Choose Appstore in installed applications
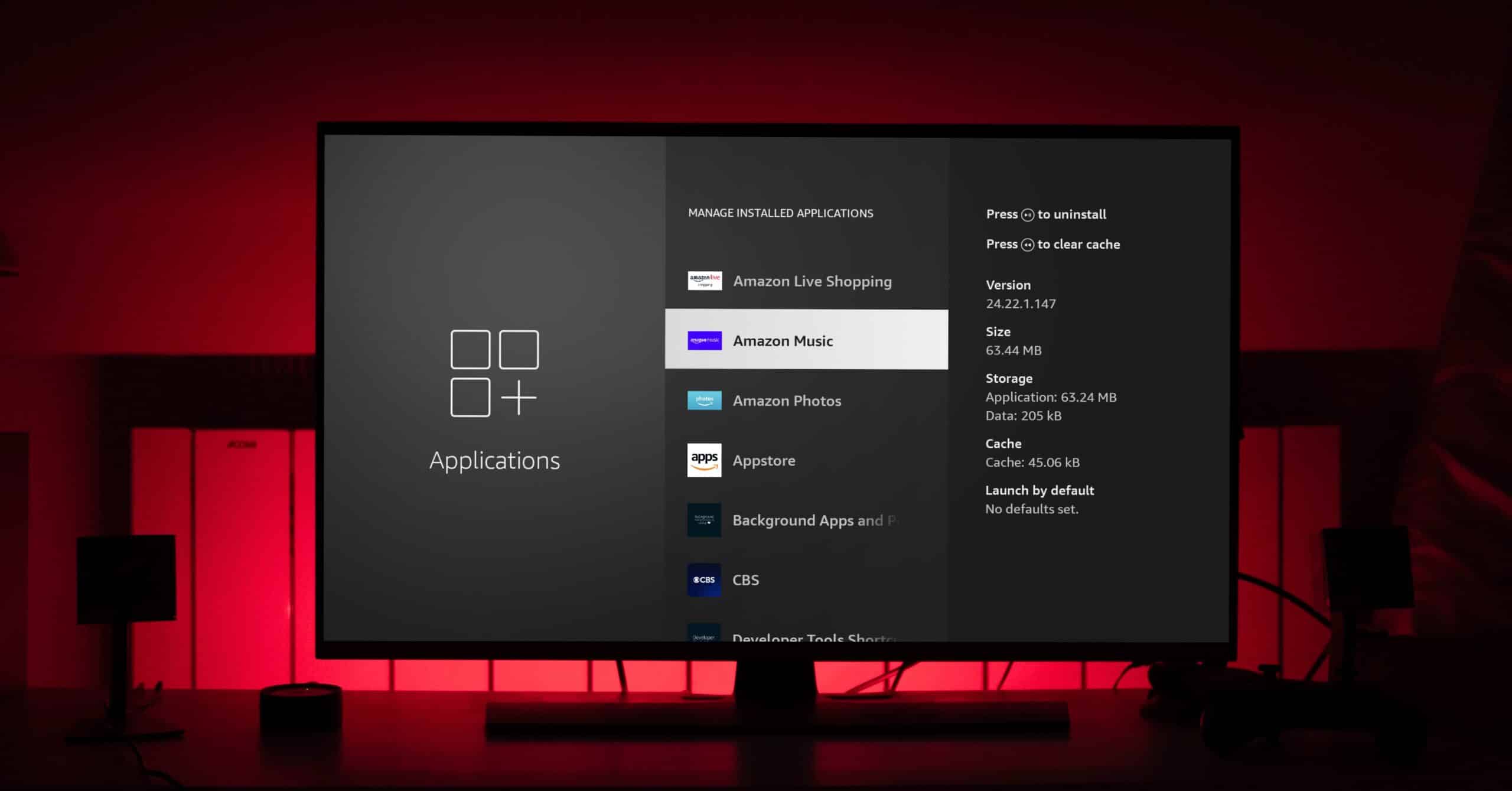Viewport: 1512px width, 791px height. (x=807, y=460)
